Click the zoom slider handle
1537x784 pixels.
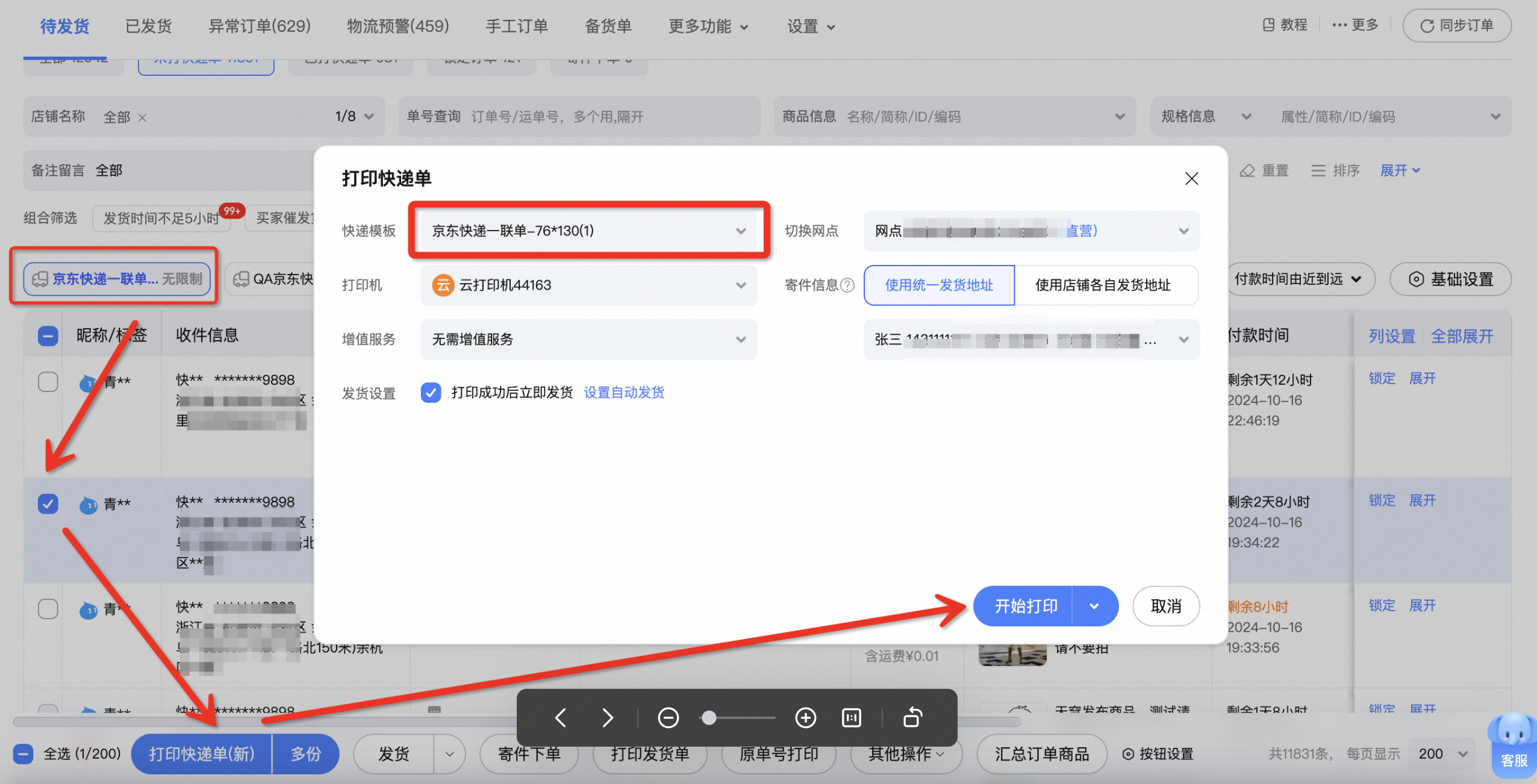point(709,718)
